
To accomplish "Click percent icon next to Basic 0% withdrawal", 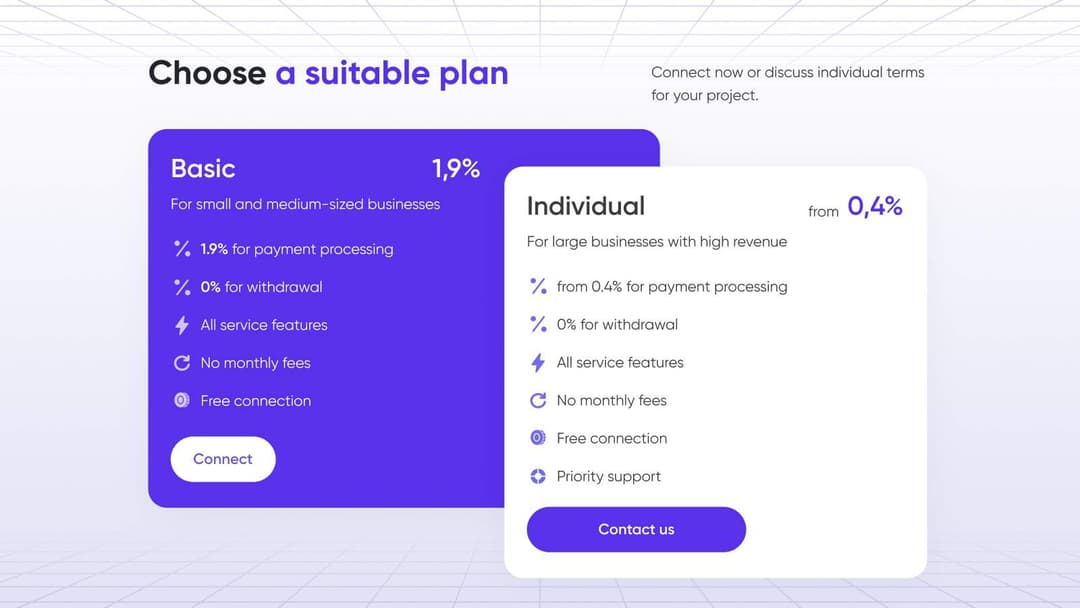I will [x=182, y=287].
